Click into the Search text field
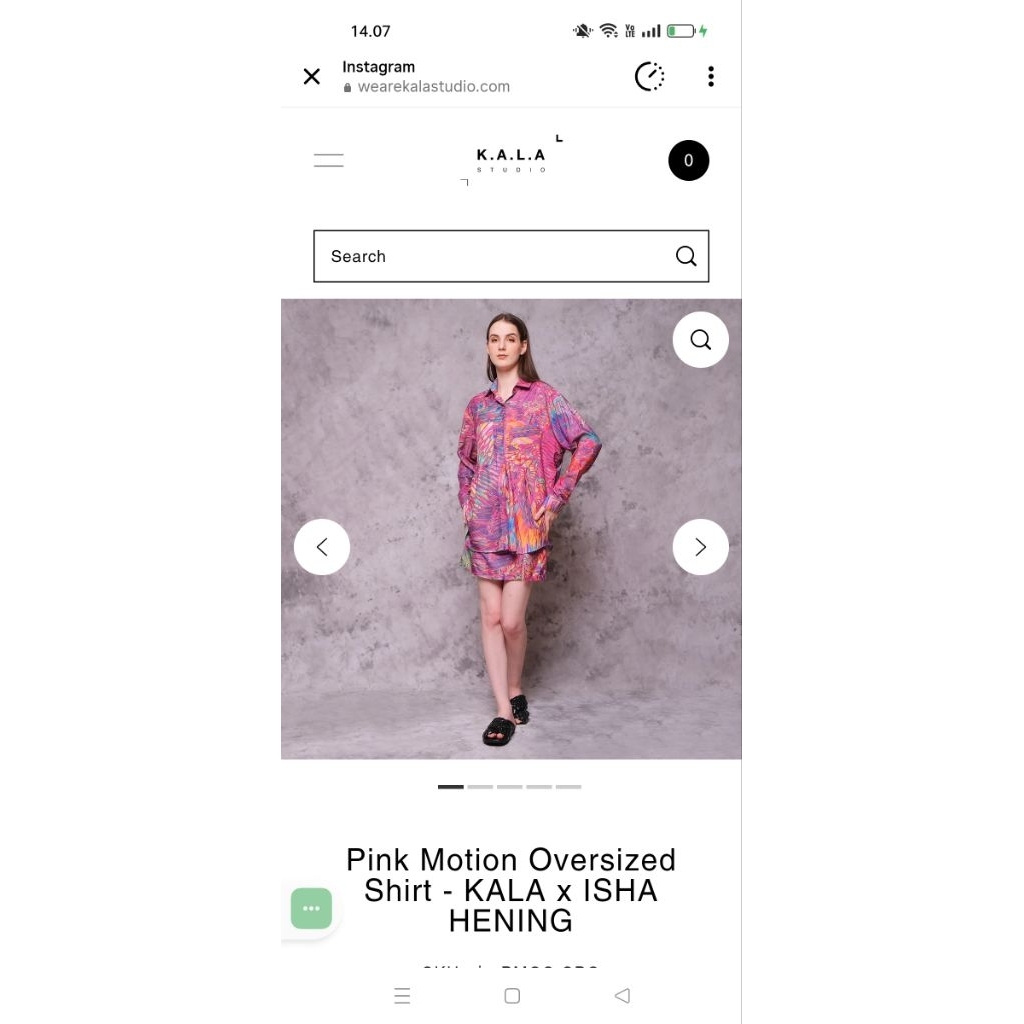This screenshot has height=1024, width=1024. tap(490, 257)
